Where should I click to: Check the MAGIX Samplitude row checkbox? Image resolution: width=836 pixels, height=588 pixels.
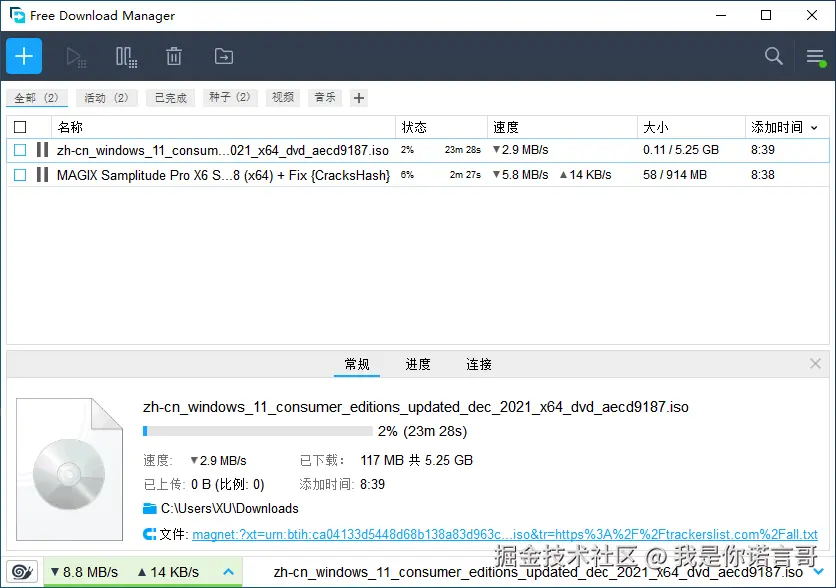click(20, 174)
